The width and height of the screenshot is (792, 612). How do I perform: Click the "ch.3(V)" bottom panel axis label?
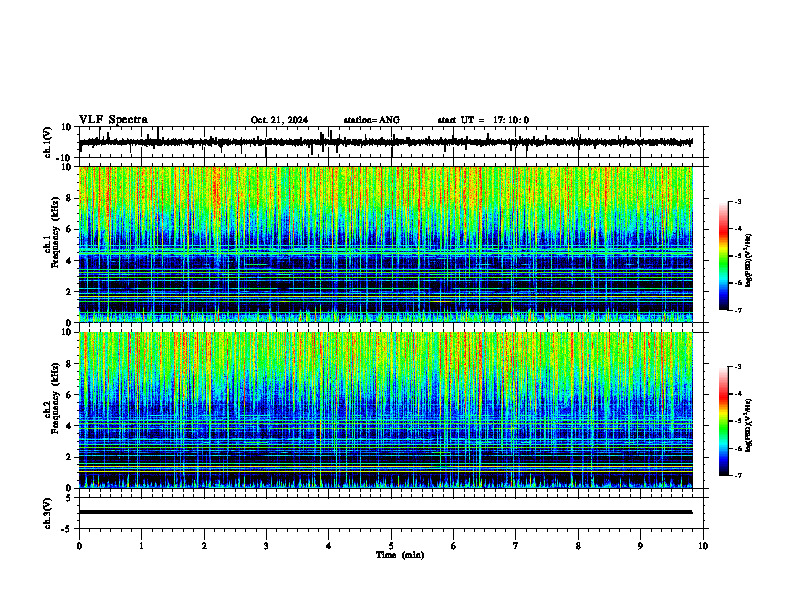point(48,513)
